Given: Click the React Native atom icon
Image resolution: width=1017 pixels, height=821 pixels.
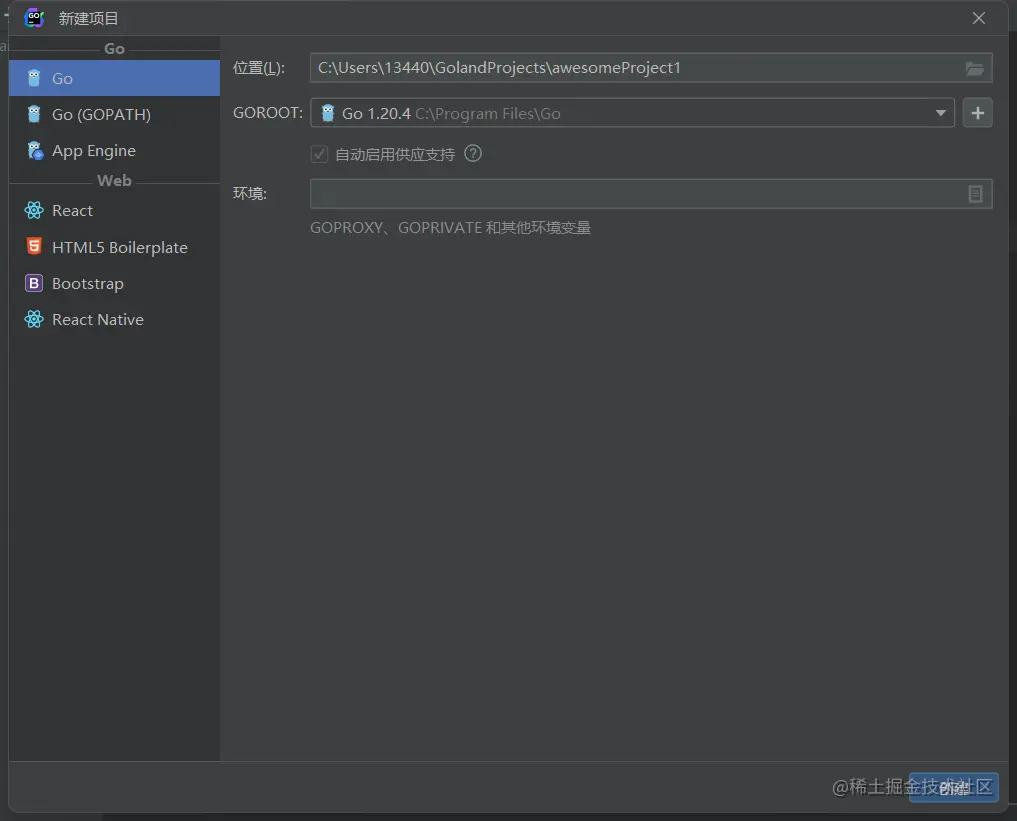Looking at the screenshot, I should tap(34, 320).
